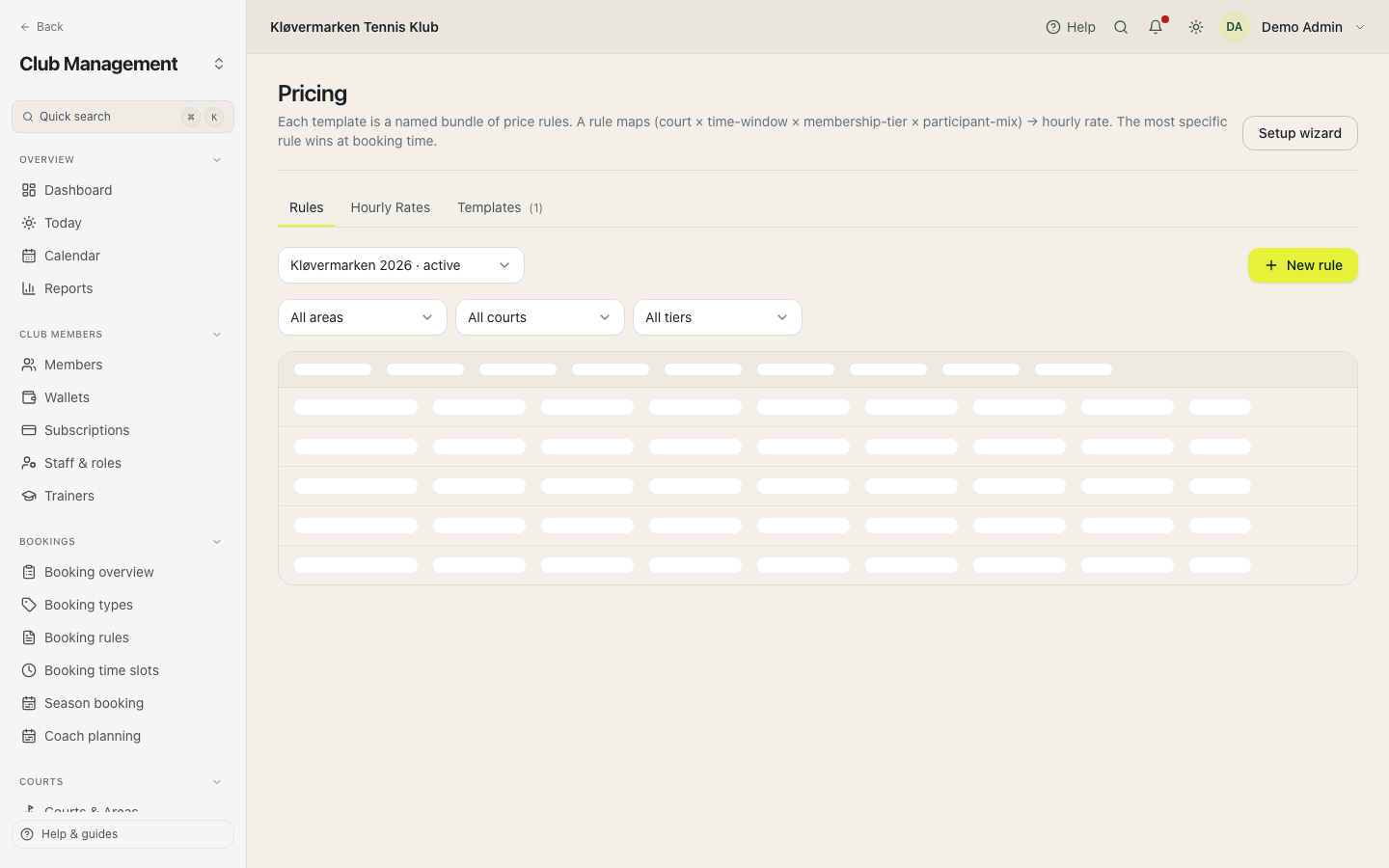Open Coach planning icon
The width and height of the screenshot is (1389, 868).
(29, 736)
